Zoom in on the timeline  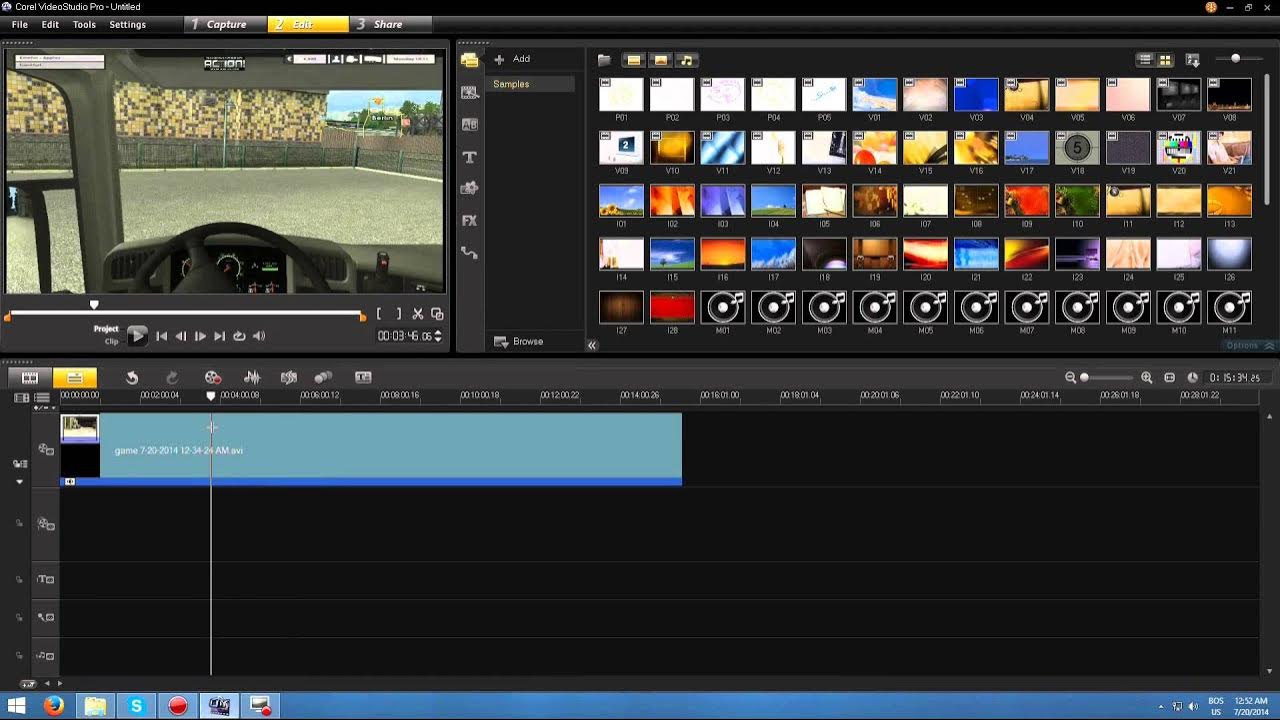pos(1146,377)
